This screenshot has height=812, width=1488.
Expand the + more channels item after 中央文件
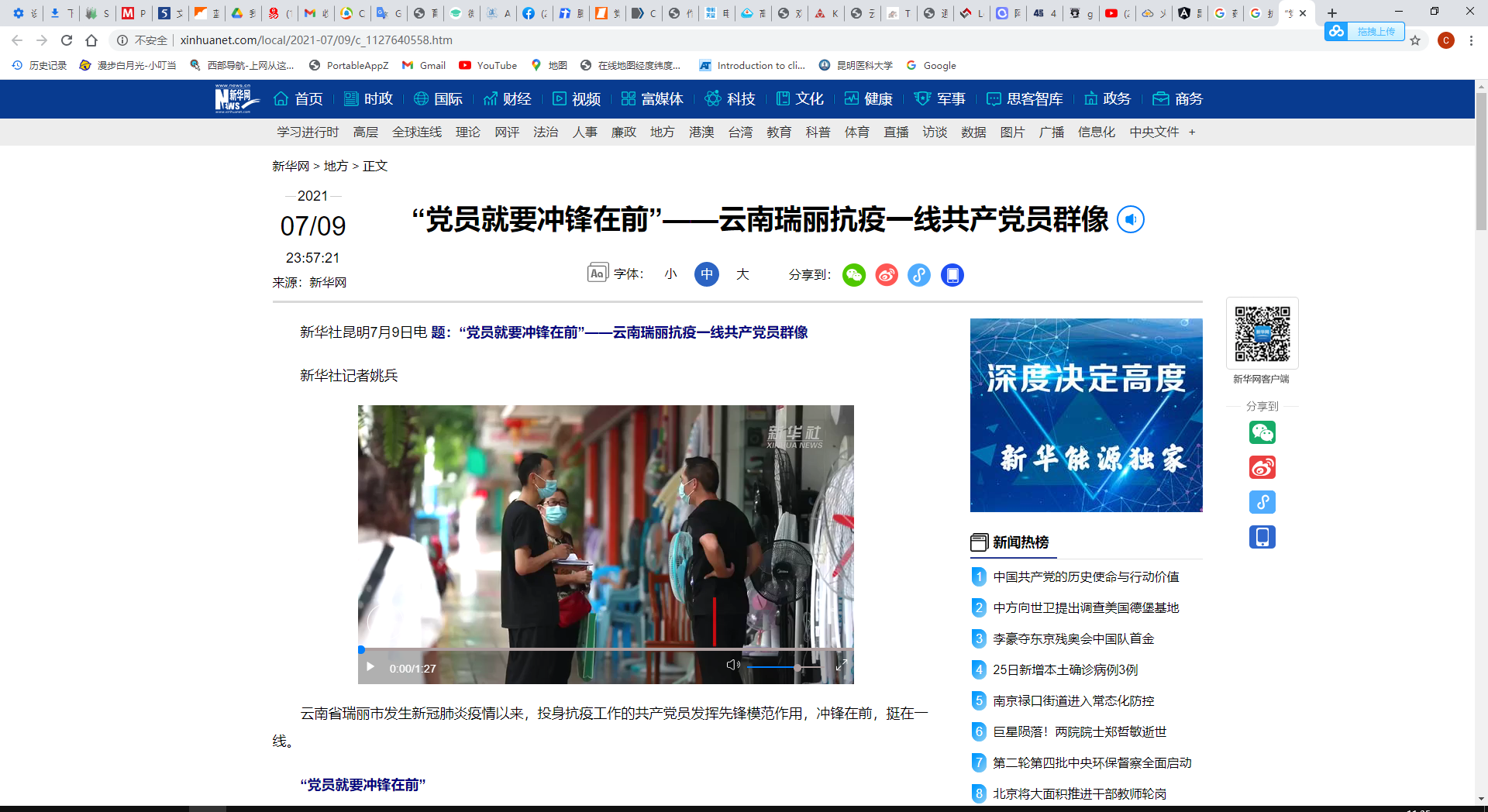tap(1192, 132)
